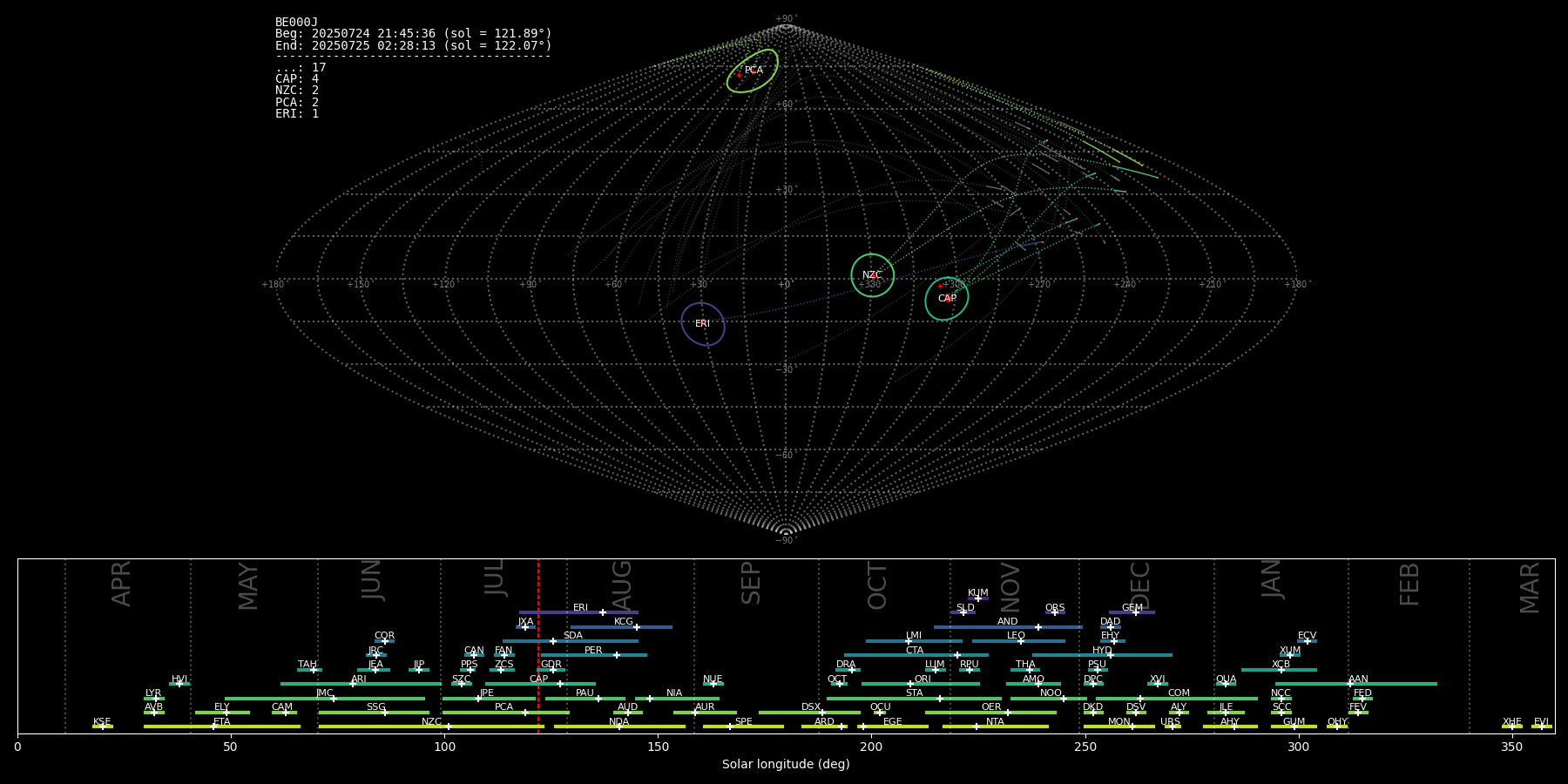Click the ETA shower label in timeline
This screenshot has height=784, width=1568.
(x=222, y=722)
